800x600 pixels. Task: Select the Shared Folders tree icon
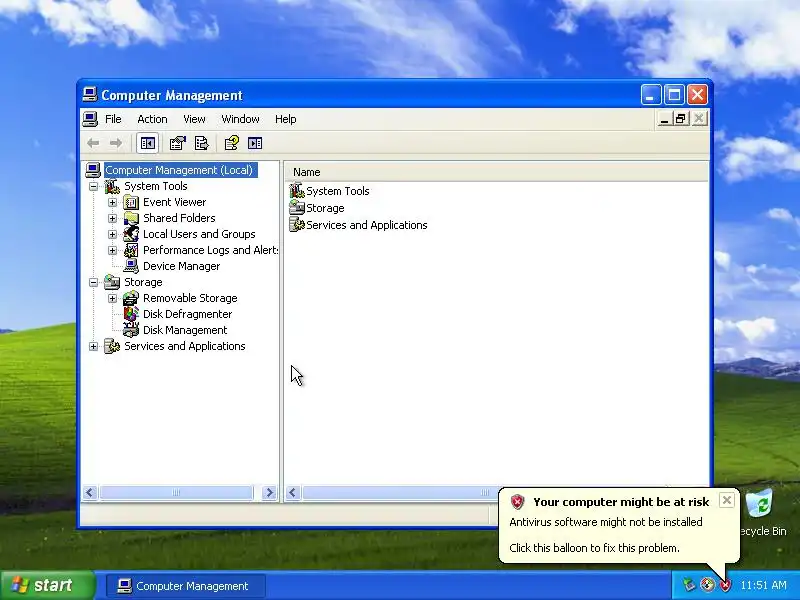pyautogui.click(x=131, y=218)
